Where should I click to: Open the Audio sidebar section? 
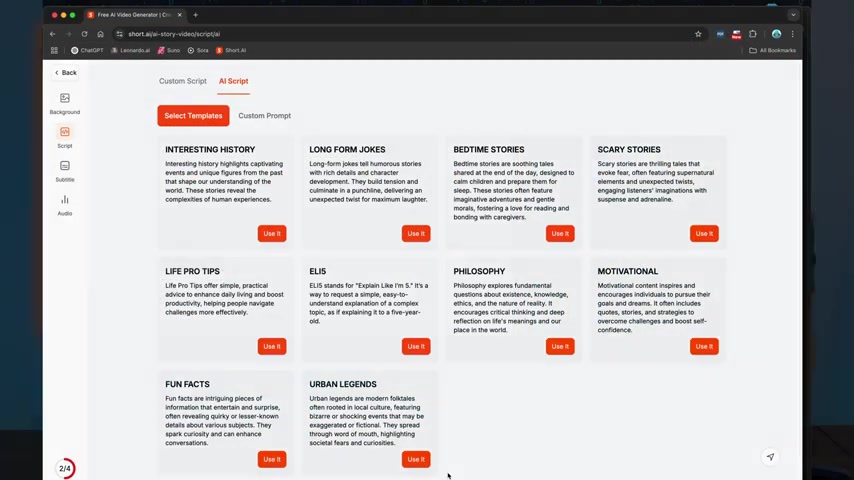[x=65, y=205]
